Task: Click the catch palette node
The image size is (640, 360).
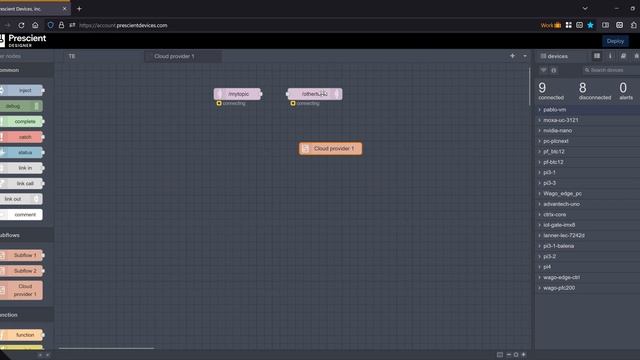Action: 21,137
